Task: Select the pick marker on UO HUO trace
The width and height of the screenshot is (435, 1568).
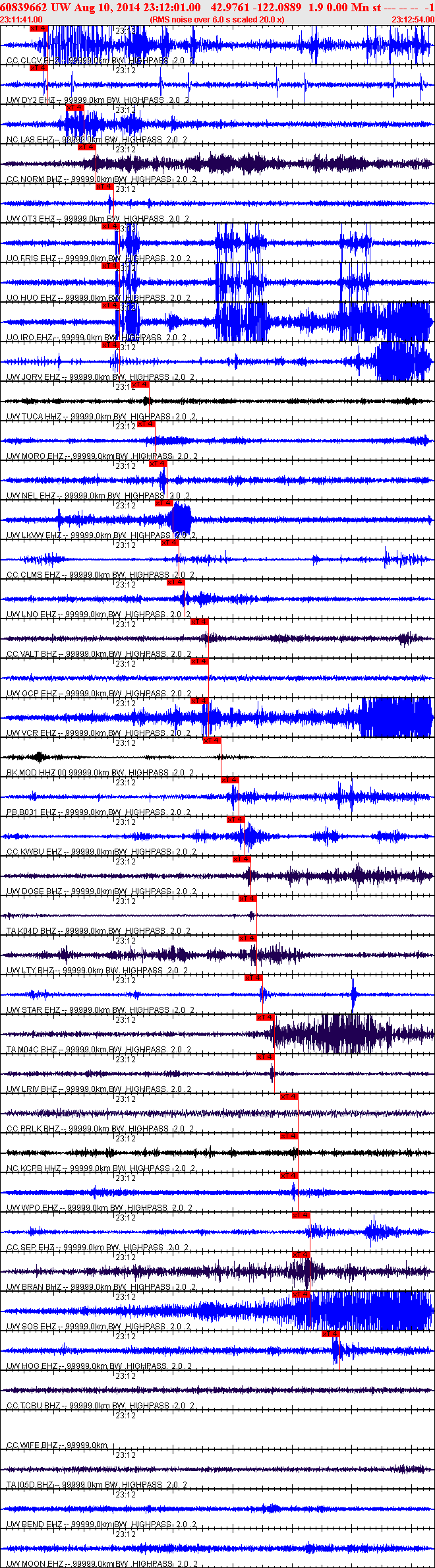Action: (110, 266)
